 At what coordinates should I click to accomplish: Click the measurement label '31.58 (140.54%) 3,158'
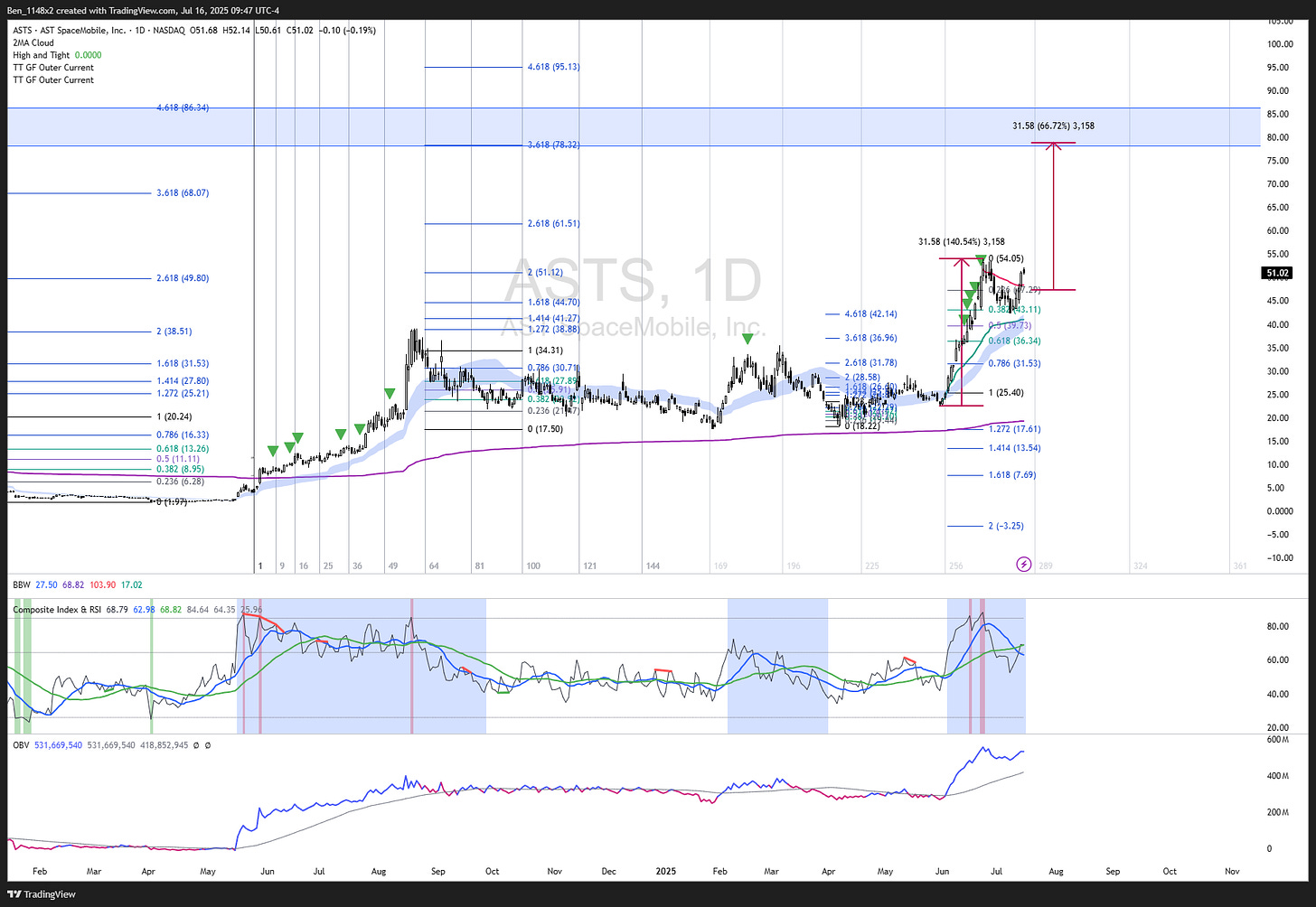(x=962, y=241)
